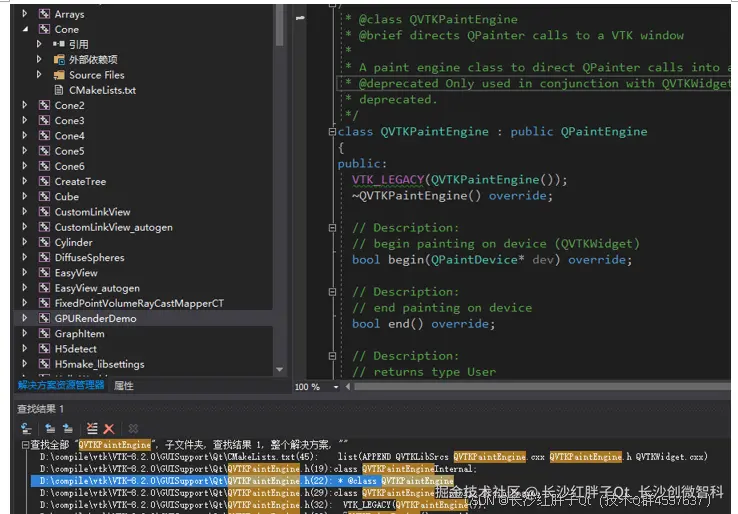
Task: Go to next location in Find Results toolbar
Action: pos(68,428)
